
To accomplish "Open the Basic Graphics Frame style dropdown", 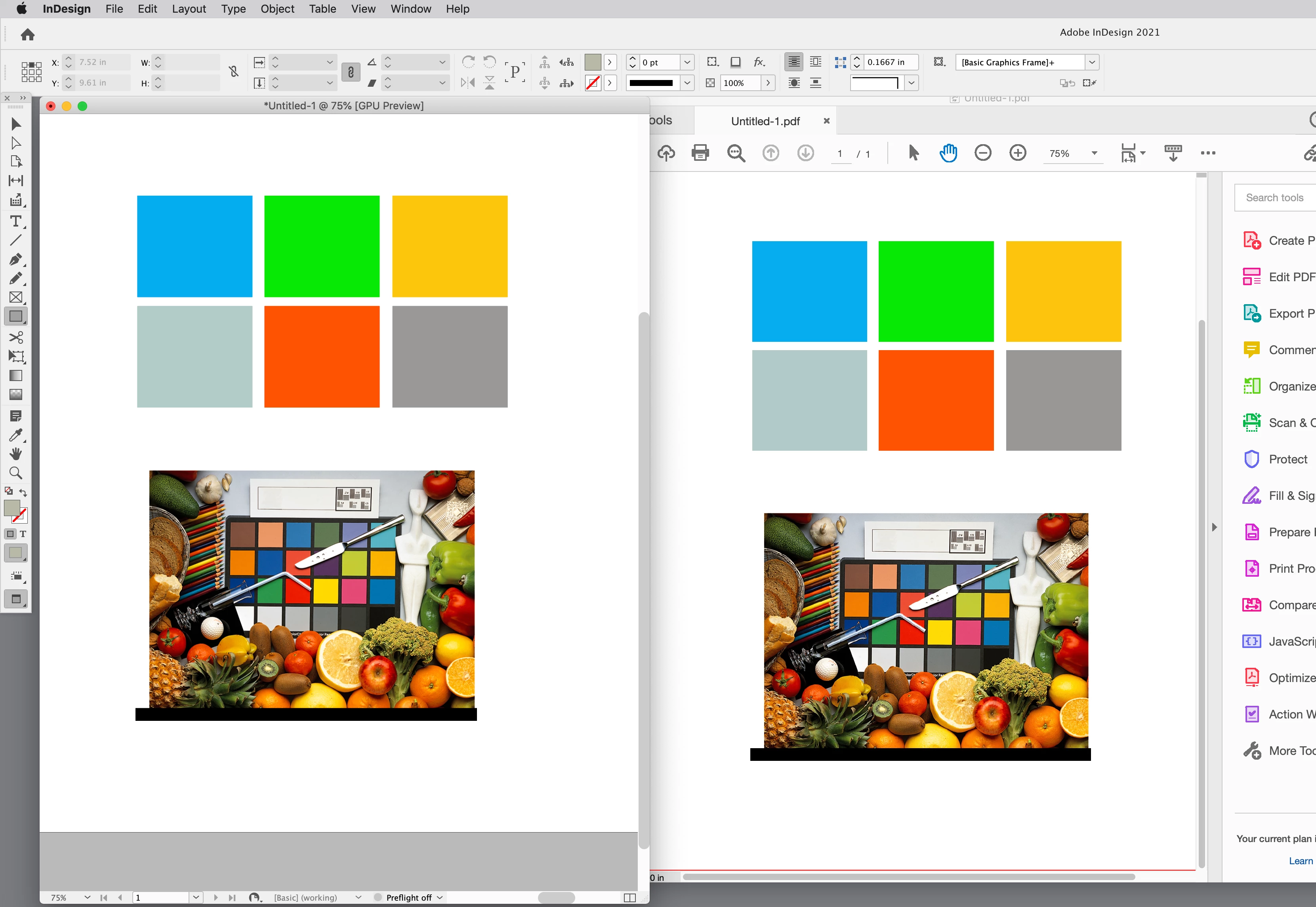I will point(1091,63).
